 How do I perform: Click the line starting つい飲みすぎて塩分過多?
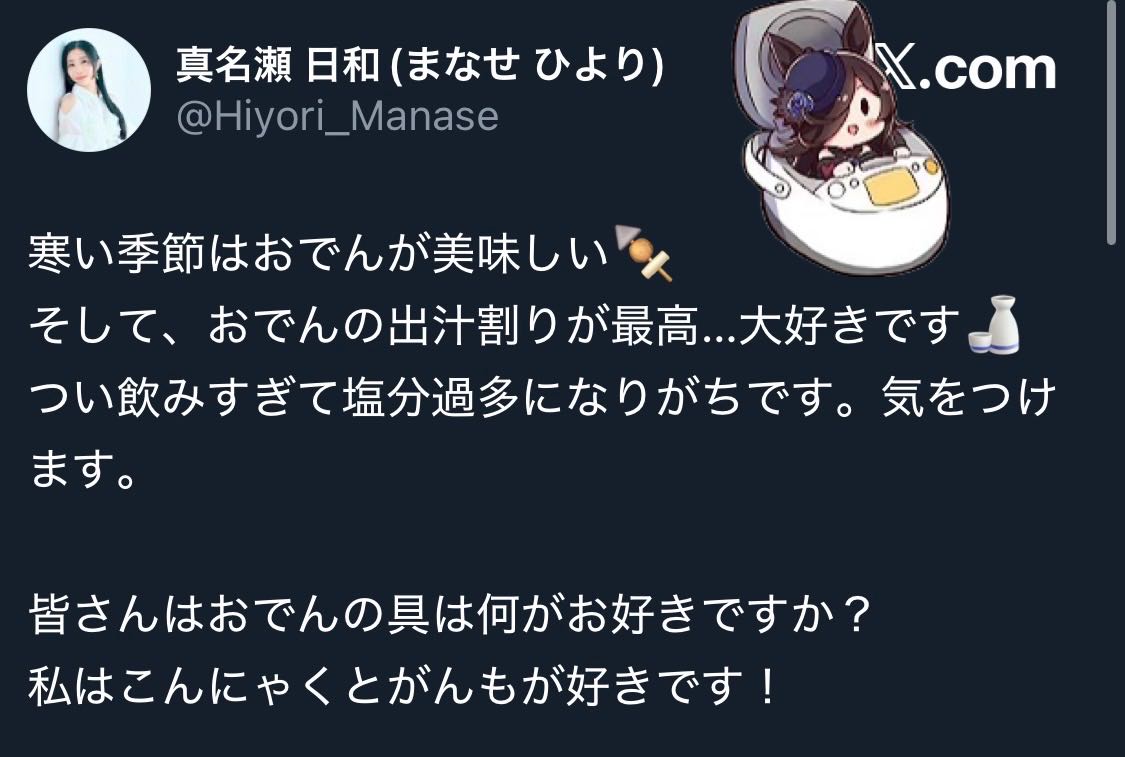point(542,397)
